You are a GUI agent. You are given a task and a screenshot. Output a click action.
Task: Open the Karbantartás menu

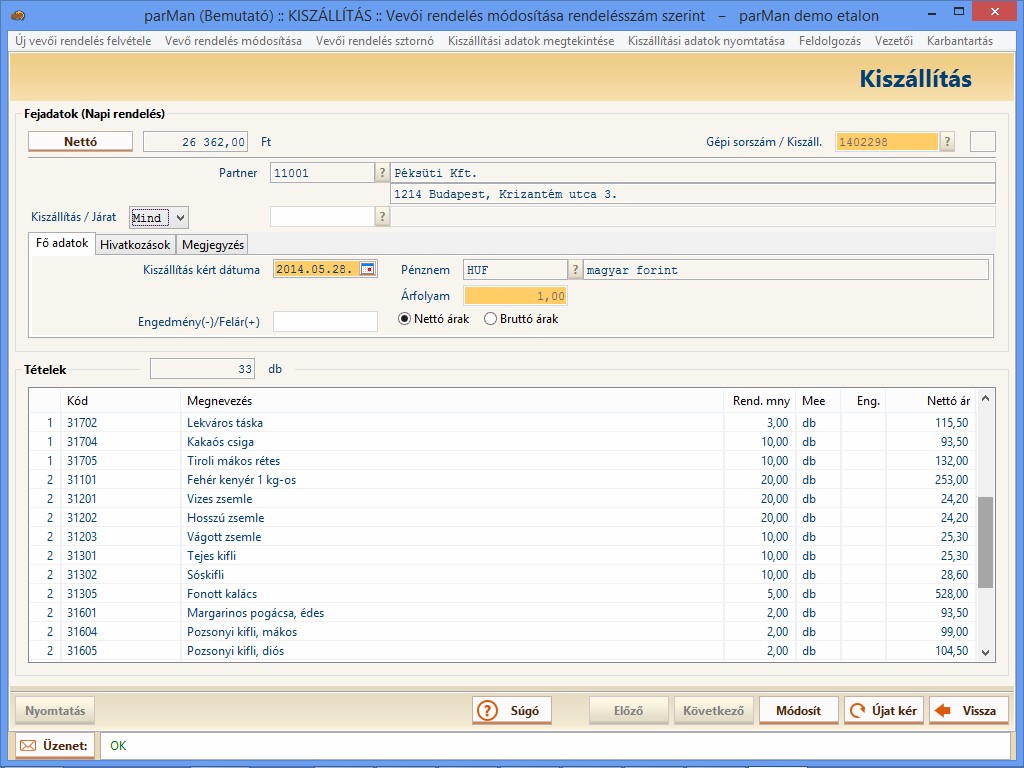coord(959,40)
